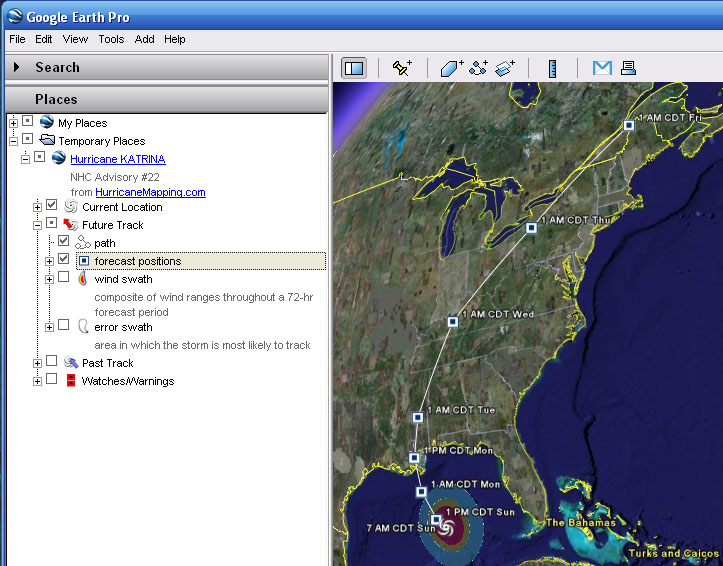This screenshot has width=723, height=566.
Task: Open the Hurricane KATRINA link
Action: 118,159
